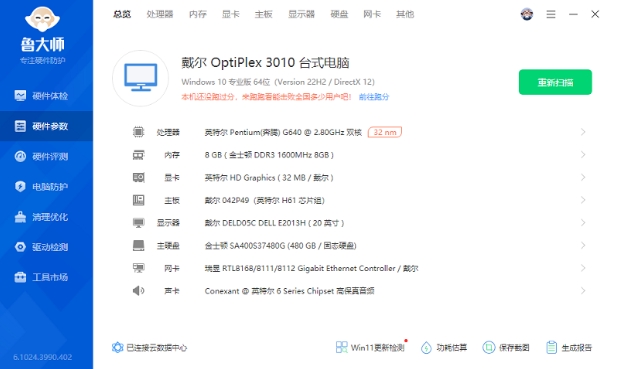Click the green 重新扫描 button

(555, 82)
